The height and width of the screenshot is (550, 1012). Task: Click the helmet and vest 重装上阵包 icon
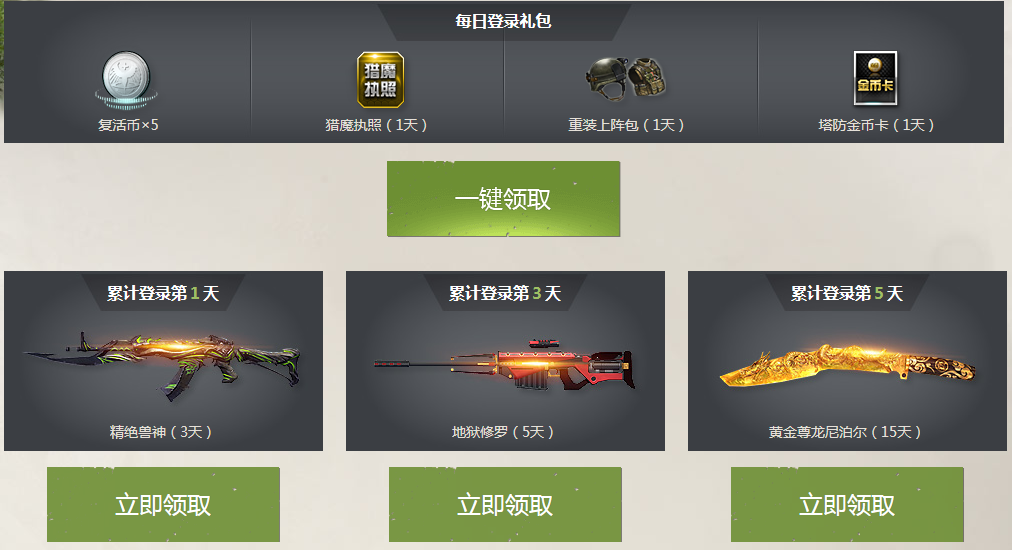pyautogui.click(x=626, y=78)
